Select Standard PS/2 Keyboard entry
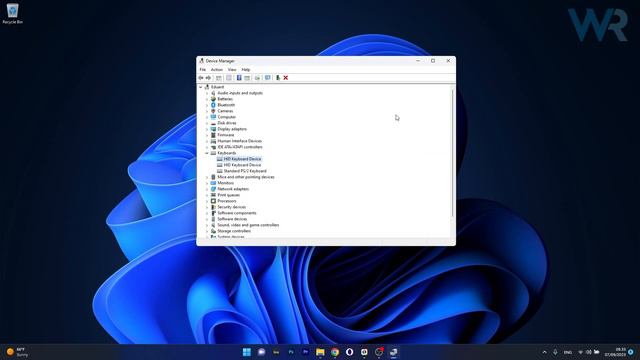 coord(245,171)
